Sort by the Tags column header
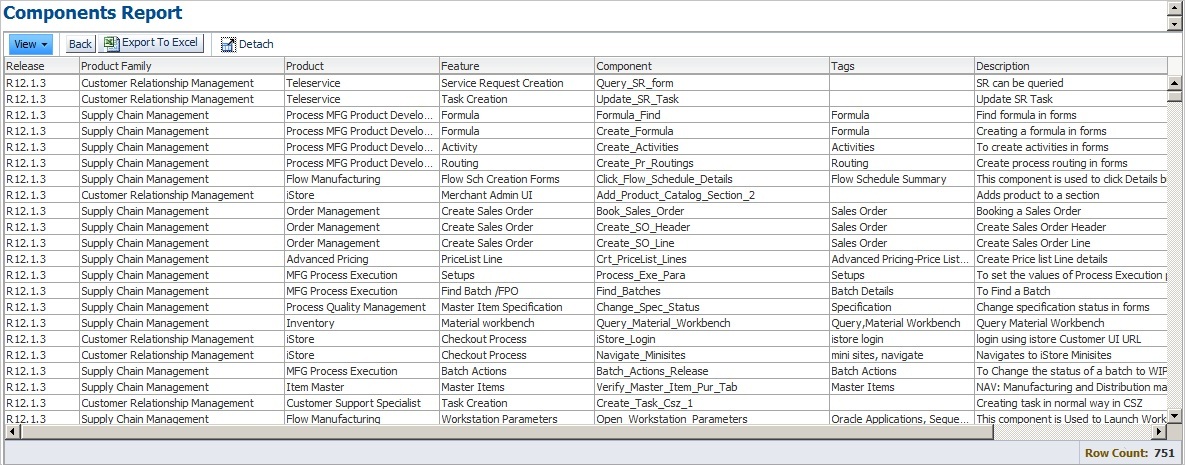The width and height of the screenshot is (1185, 465). pyautogui.click(x=902, y=66)
